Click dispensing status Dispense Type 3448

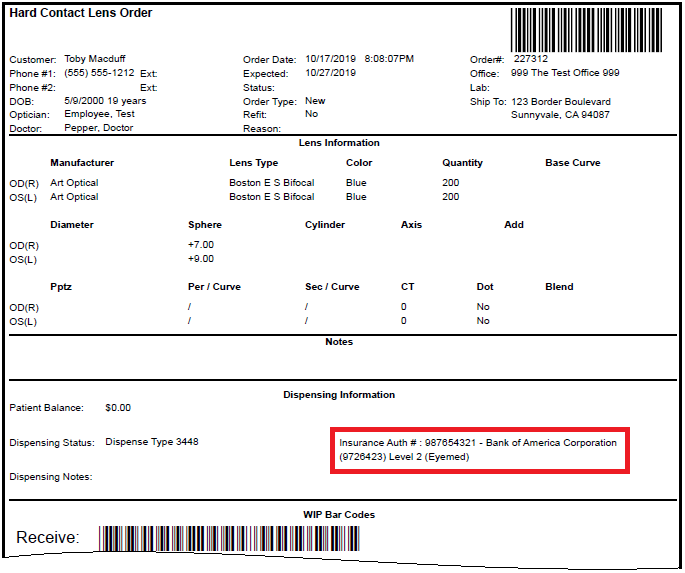[x=152, y=442]
